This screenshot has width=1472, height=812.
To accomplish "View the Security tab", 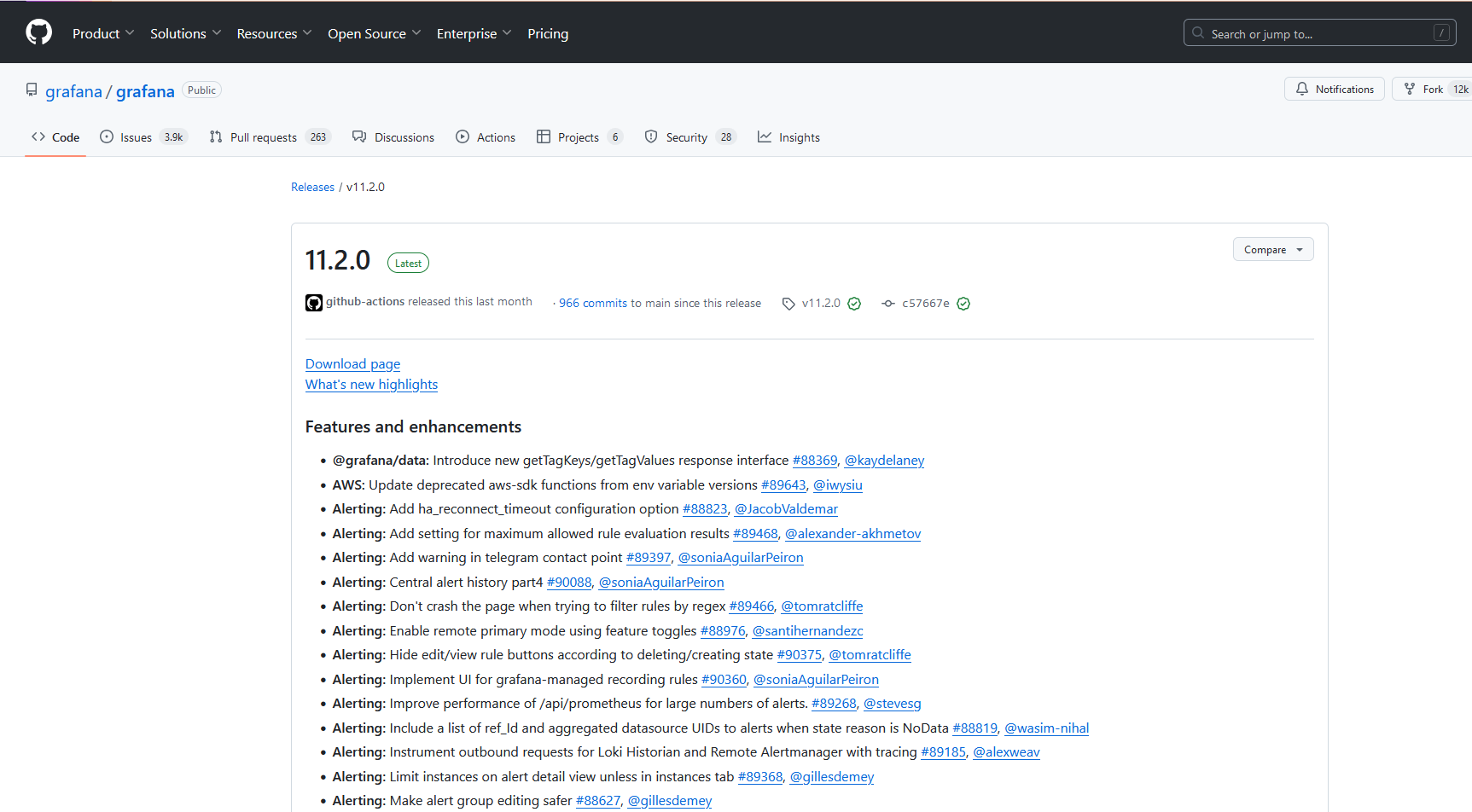I will (690, 137).
